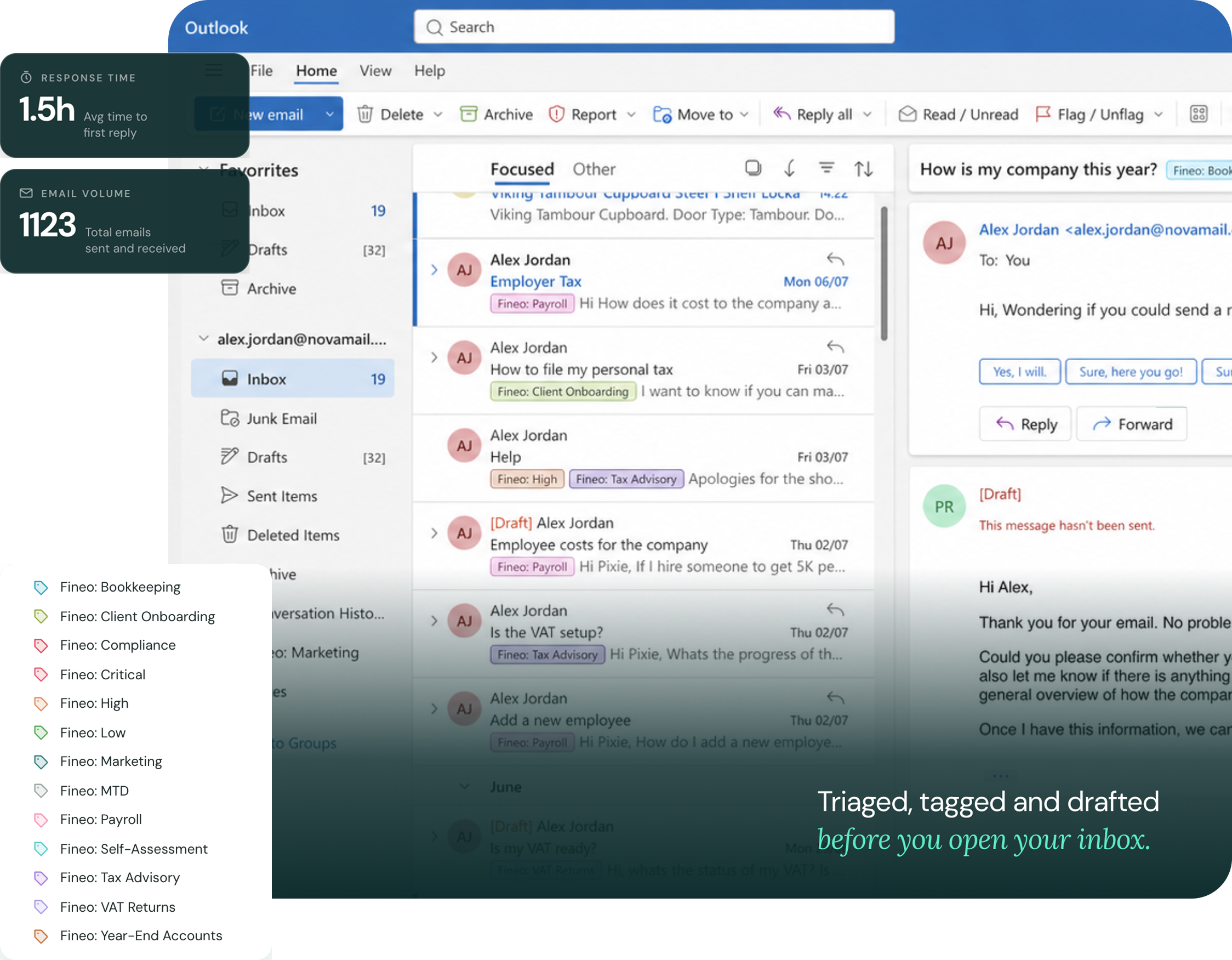Click reply arrow icon on personal tax email
Image resolution: width=1232 pixels, height=960 pixels.
tap(835, 346)
